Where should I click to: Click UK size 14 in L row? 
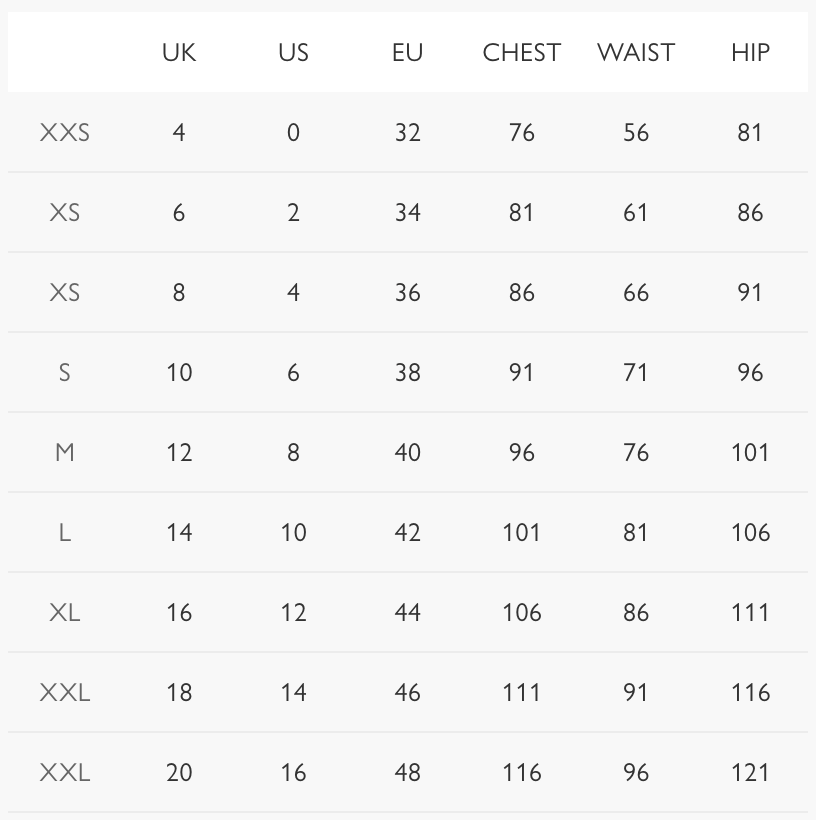pos(179,532)
